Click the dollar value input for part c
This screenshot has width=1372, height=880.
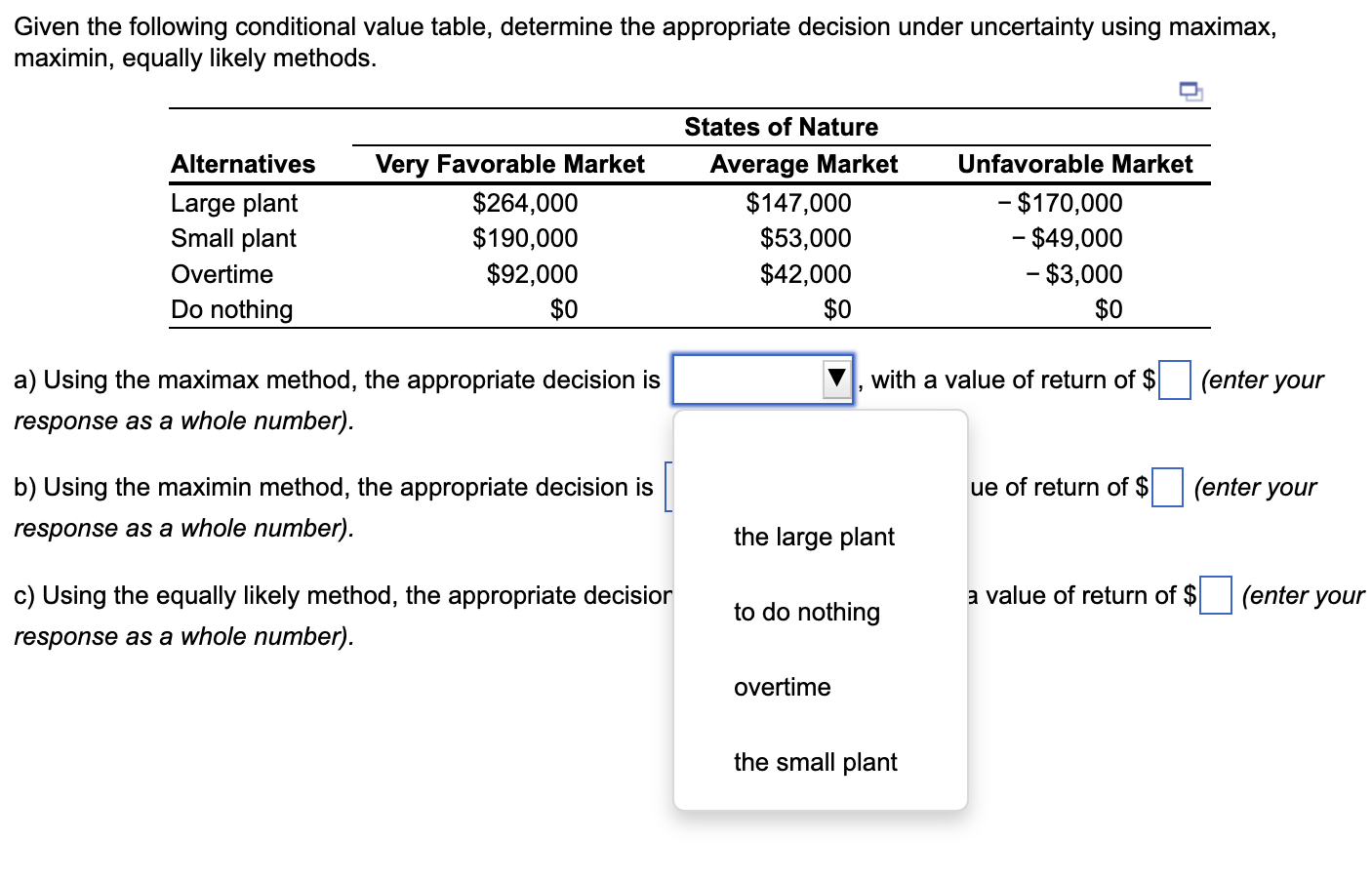[1215, 595]
